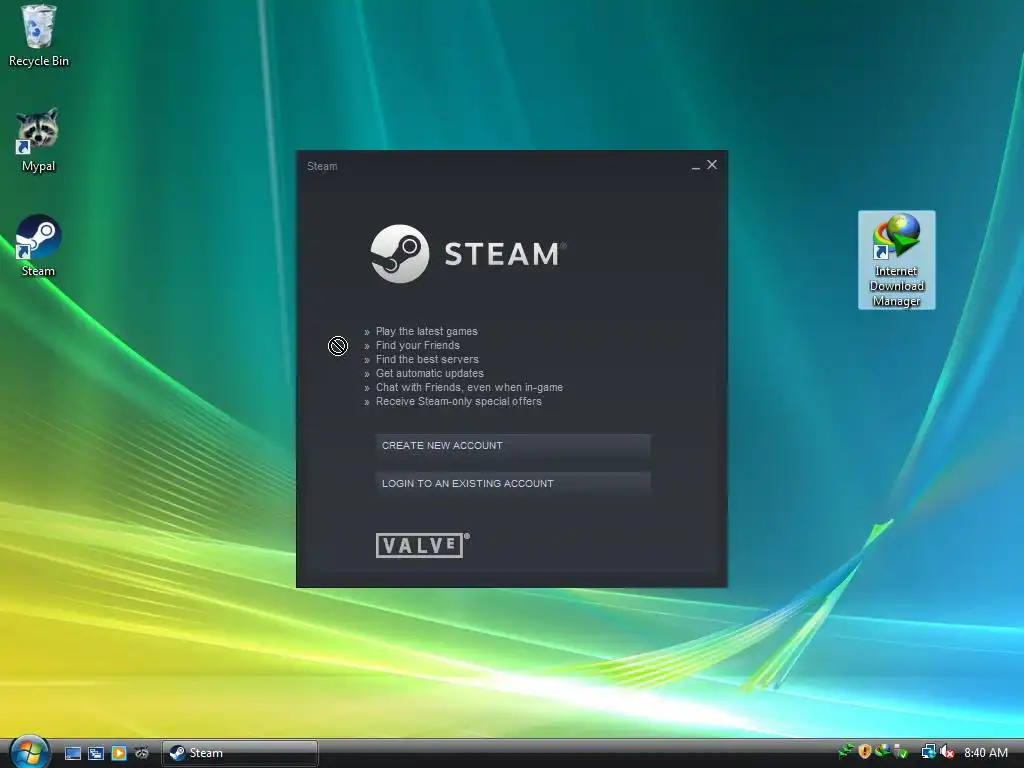Click "Chat with Friends, even when in-game"
This screenshot has width=1024, height=768.
point(469,387)
